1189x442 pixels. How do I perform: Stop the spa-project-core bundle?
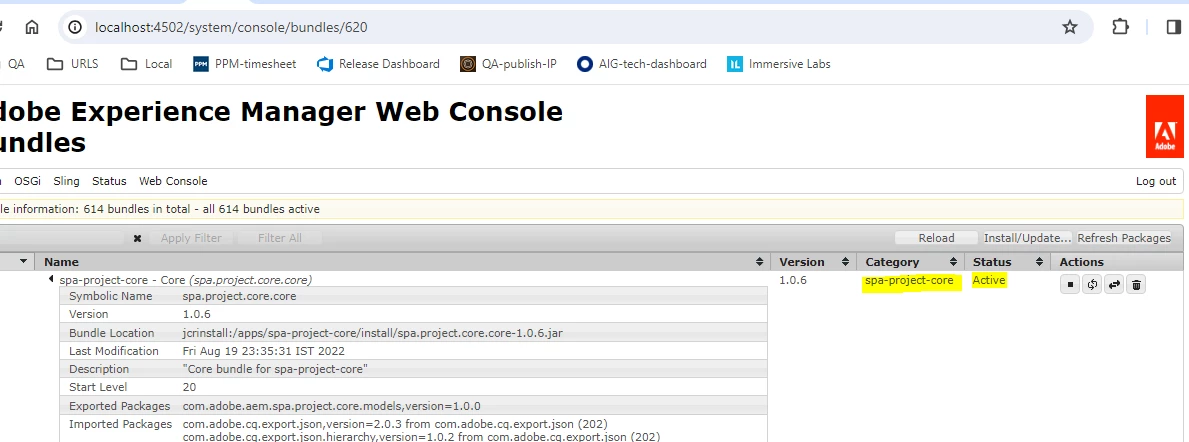click(1070, 285)
